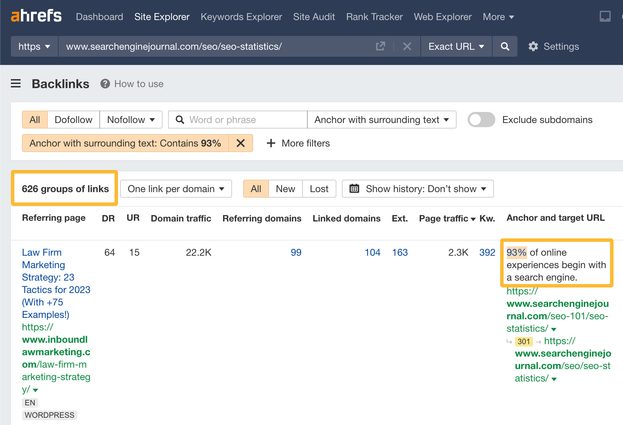Image resolution: width=623 pixels, height=425 pixels.
Task: Open URL in new tab icon
Action: 380,46
